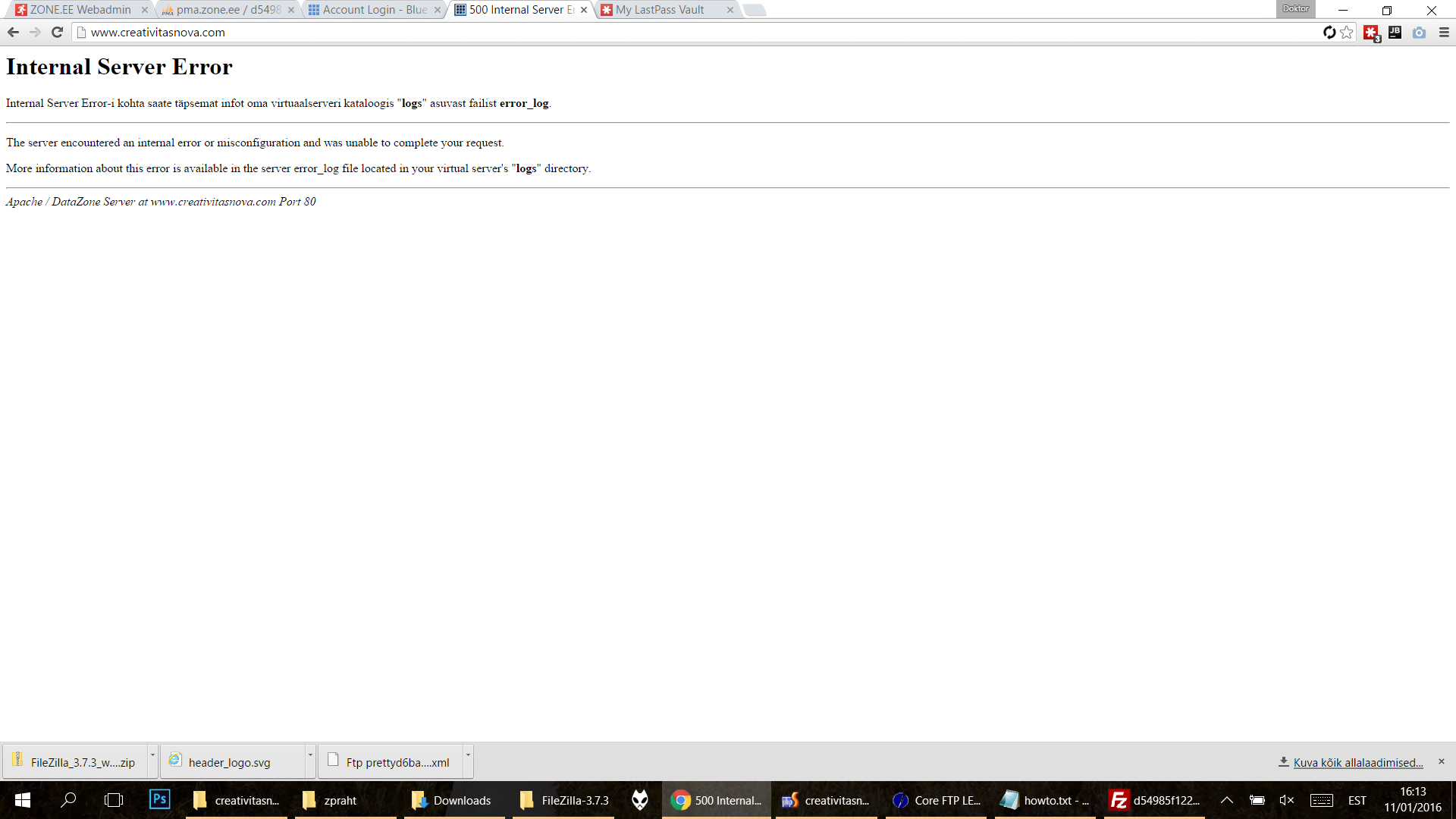The width and height of the screenshot is (1456, 819).
Task: Click the Internal Server Error heading
Action: click(119, 67)
